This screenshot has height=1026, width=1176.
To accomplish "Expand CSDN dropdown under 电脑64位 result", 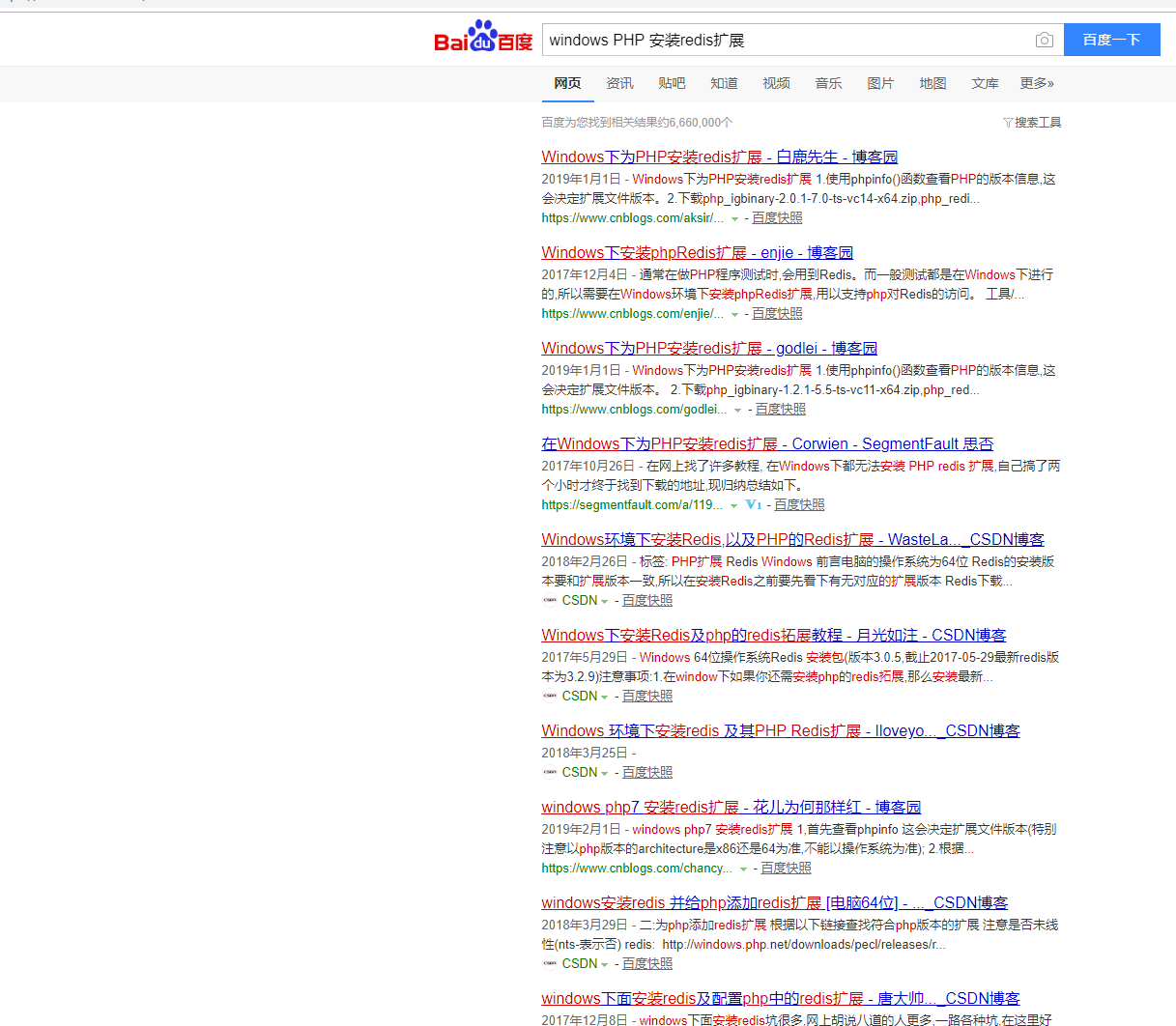I will (605, 965).
